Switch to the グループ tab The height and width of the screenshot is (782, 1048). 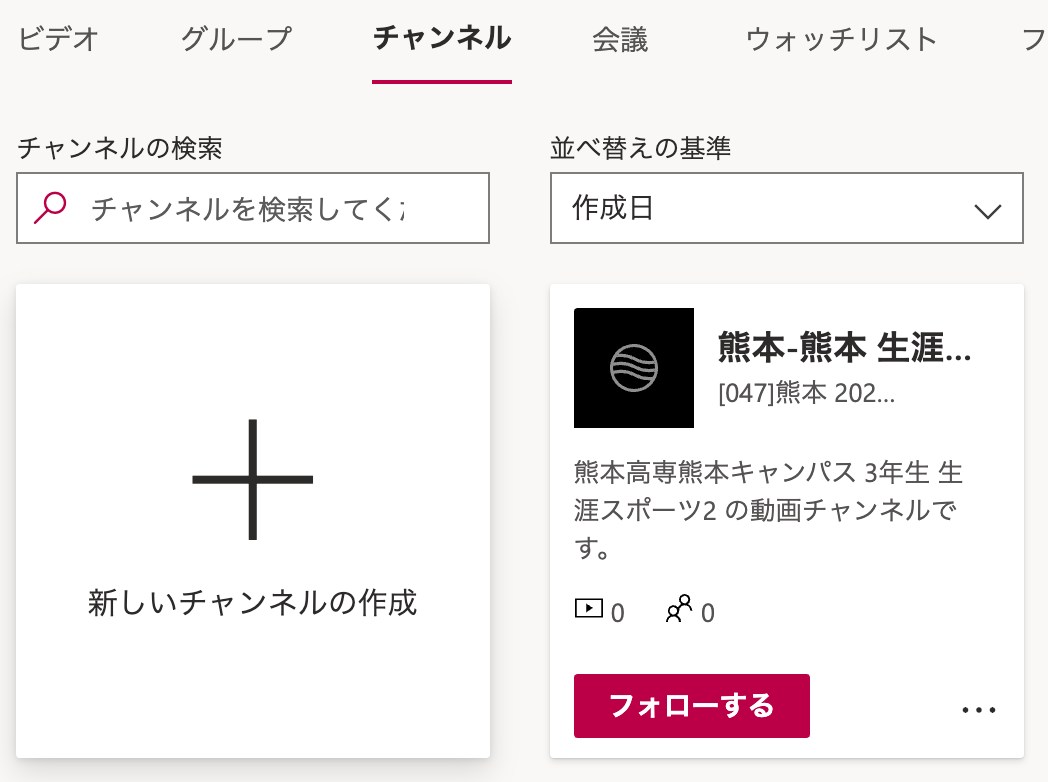click(236, 39)
